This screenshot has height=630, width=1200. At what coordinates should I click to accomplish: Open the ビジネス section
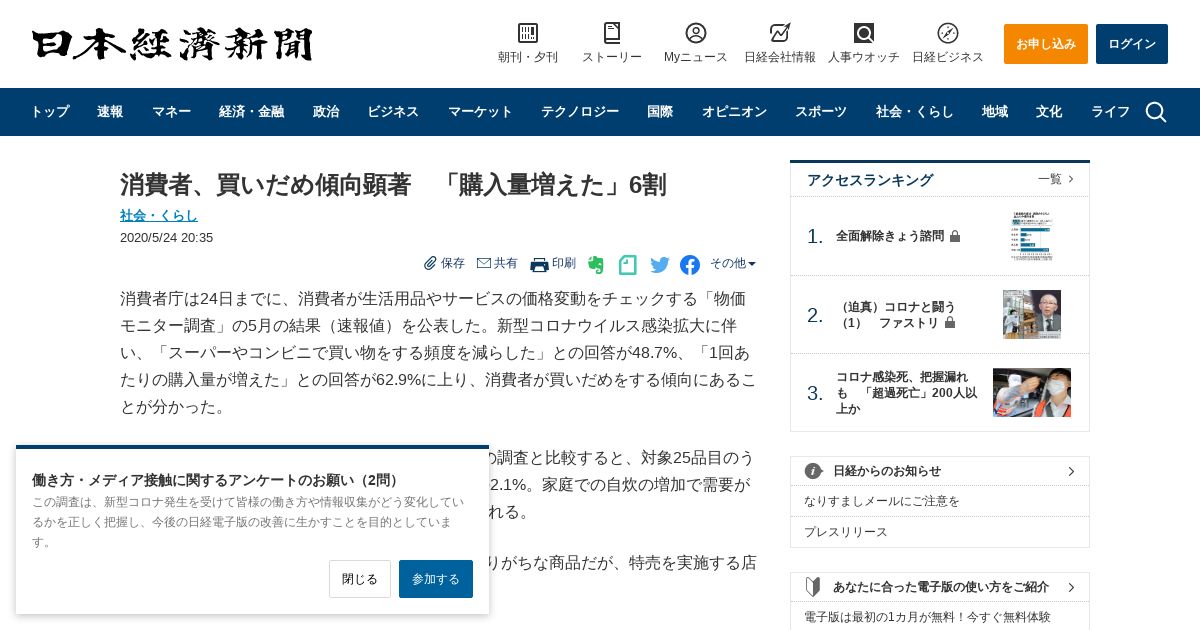[x=393, y=112]
